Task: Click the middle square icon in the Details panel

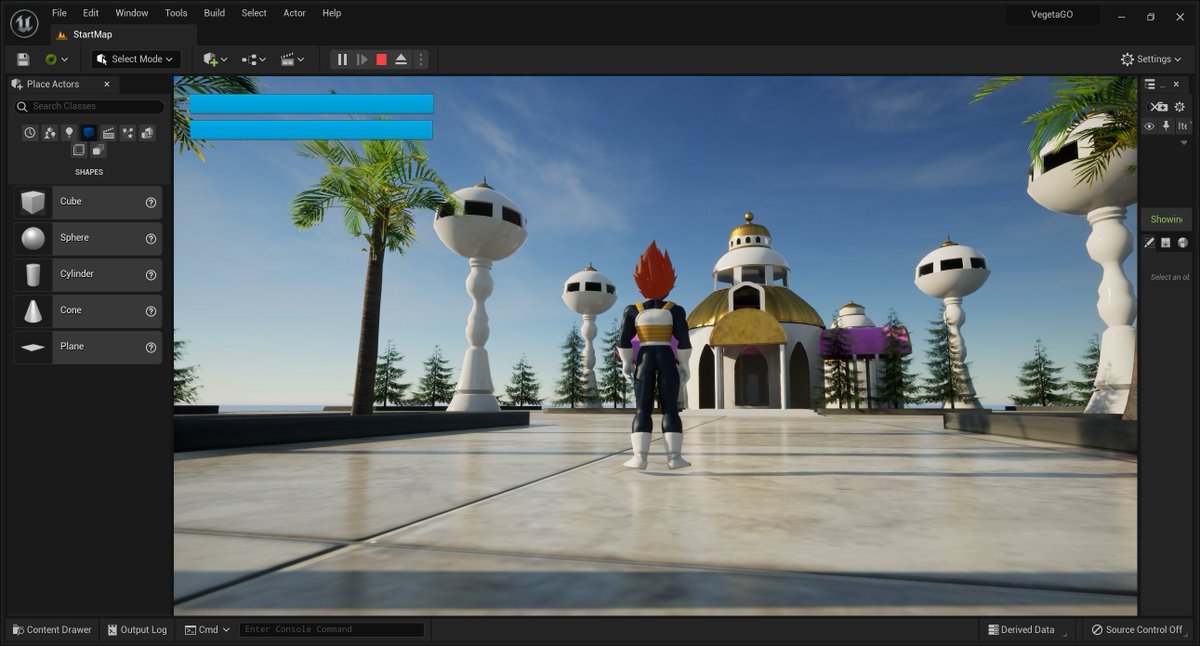Action: (1166, 242)
